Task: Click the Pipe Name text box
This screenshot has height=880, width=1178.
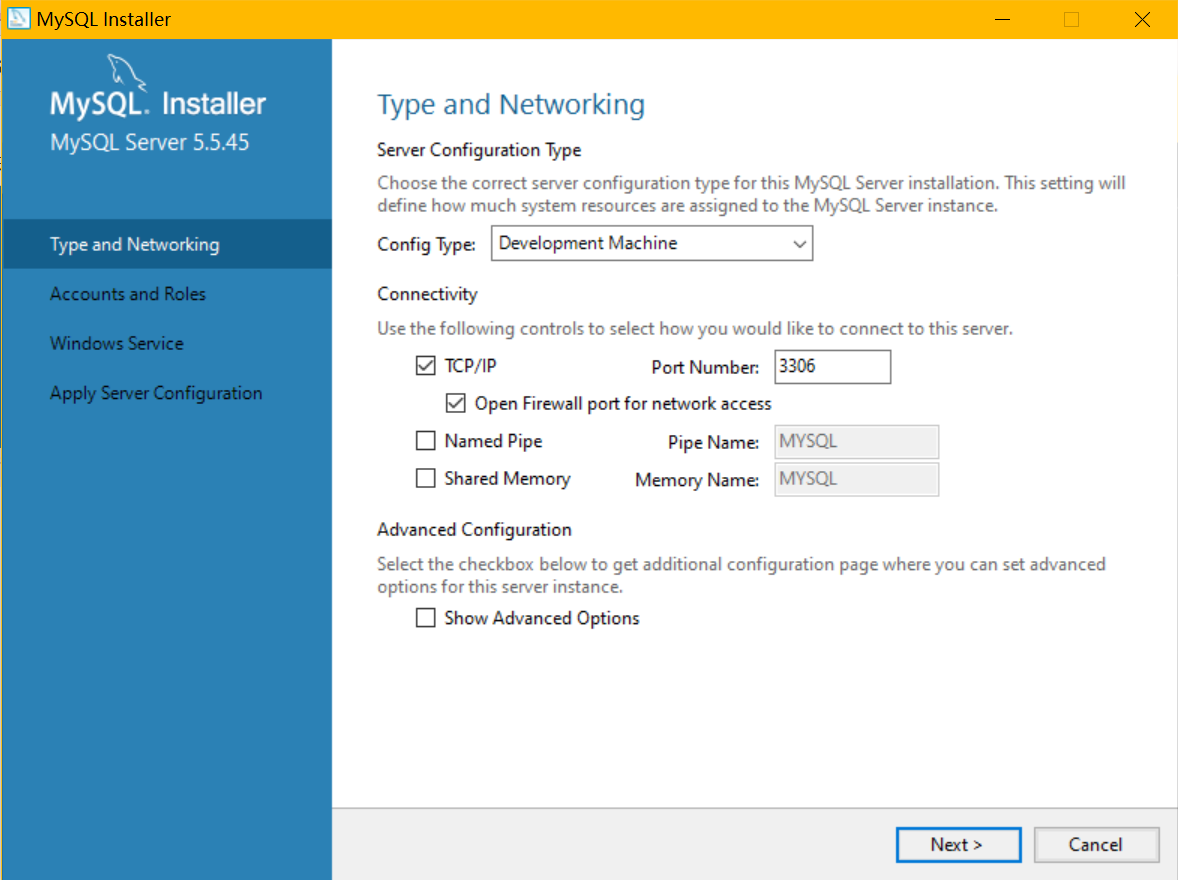Action: 856,442
